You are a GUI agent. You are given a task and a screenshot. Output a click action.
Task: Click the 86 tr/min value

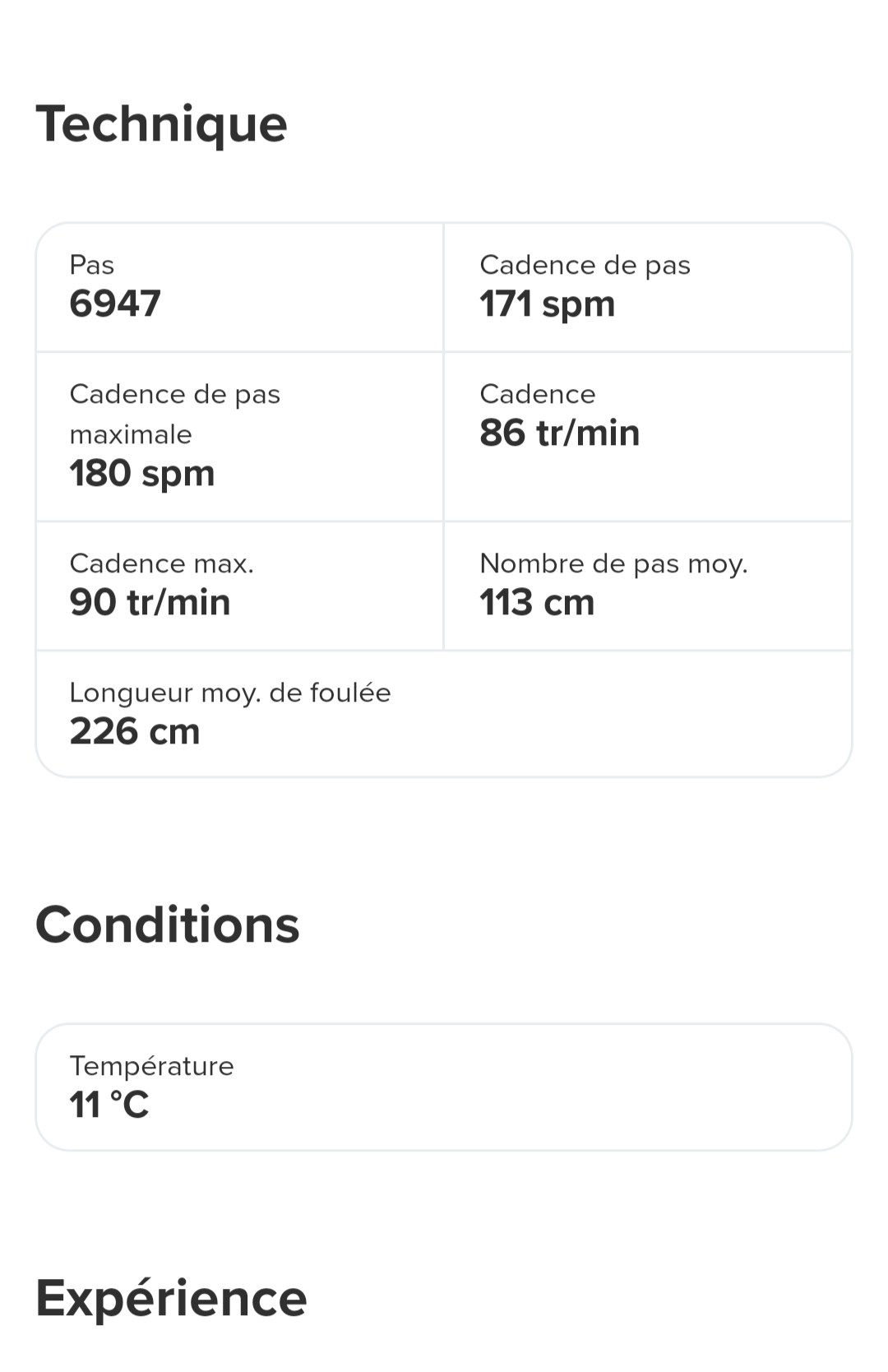[x=559, y=433]
